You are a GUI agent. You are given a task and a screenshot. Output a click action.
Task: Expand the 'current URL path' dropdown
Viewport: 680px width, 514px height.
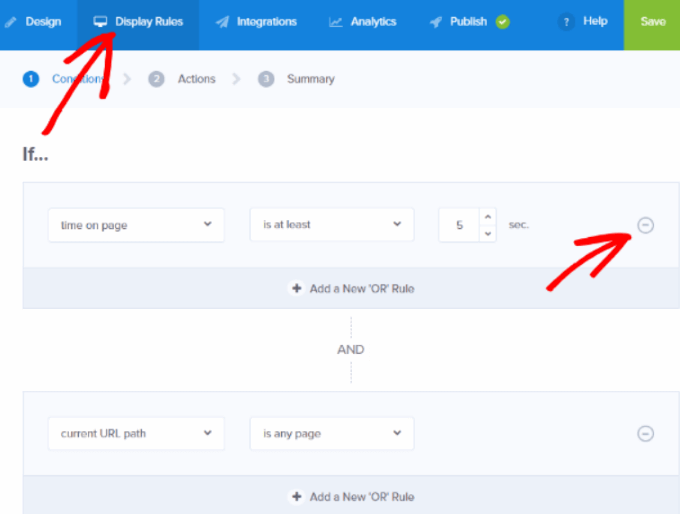(x=136, y=433)
